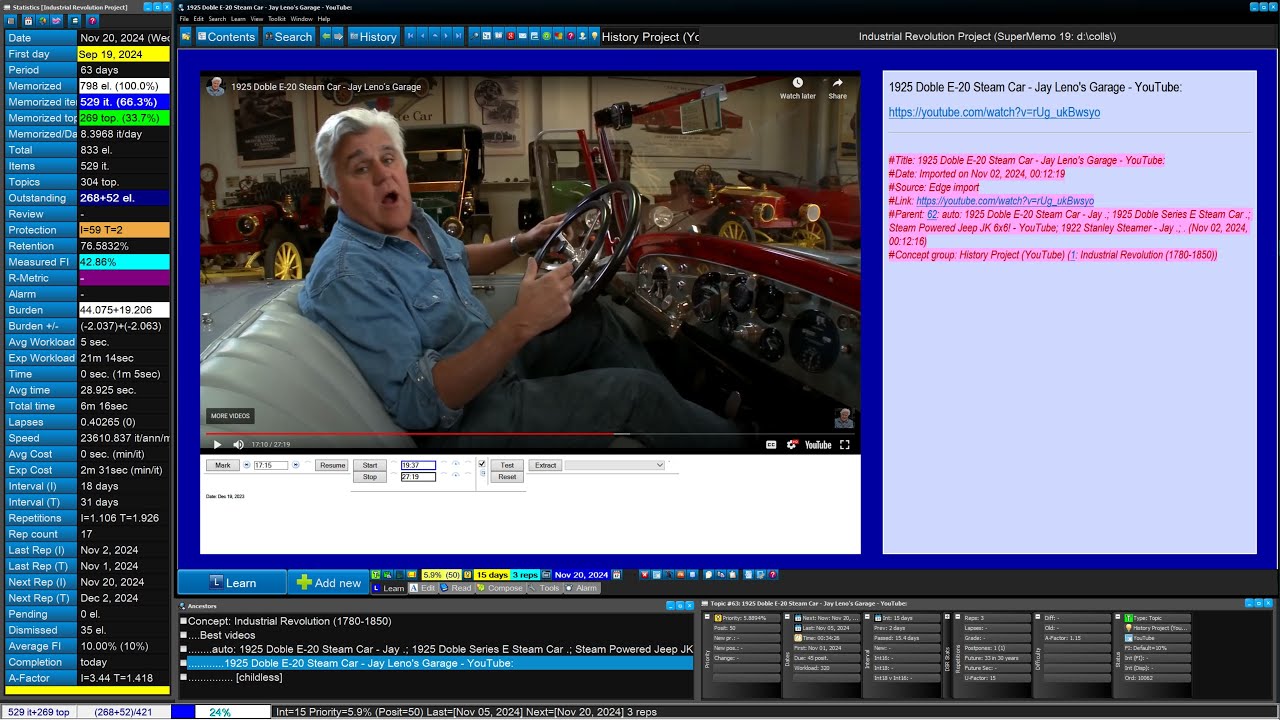Seek along the red video progress bar
Viewport: 1280px width, 720px height.
click(x=530, y=433)
